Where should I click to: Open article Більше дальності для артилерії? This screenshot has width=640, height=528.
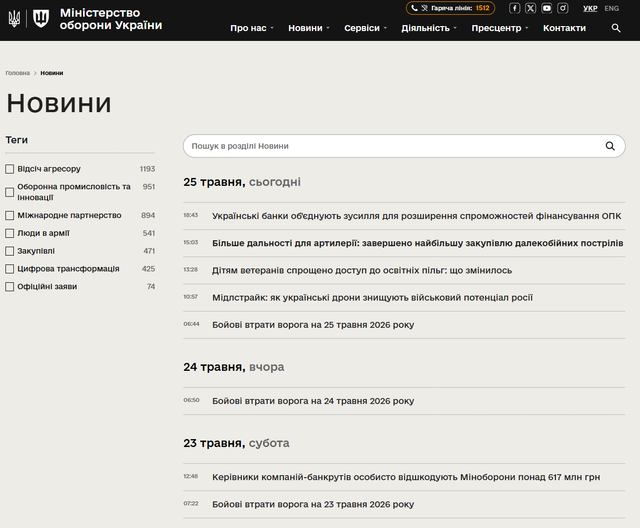(x=418, y=243)
